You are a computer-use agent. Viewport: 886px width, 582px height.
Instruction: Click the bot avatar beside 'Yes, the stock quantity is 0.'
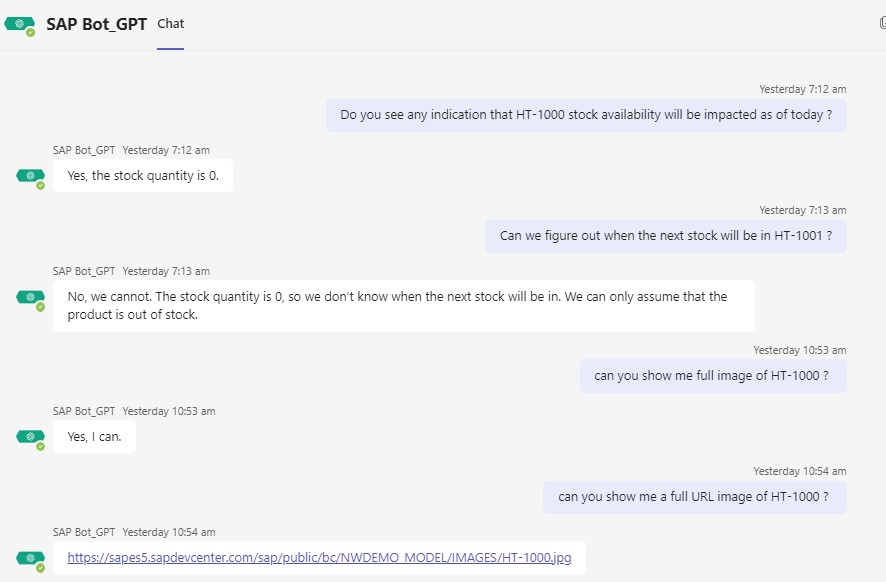31,177
